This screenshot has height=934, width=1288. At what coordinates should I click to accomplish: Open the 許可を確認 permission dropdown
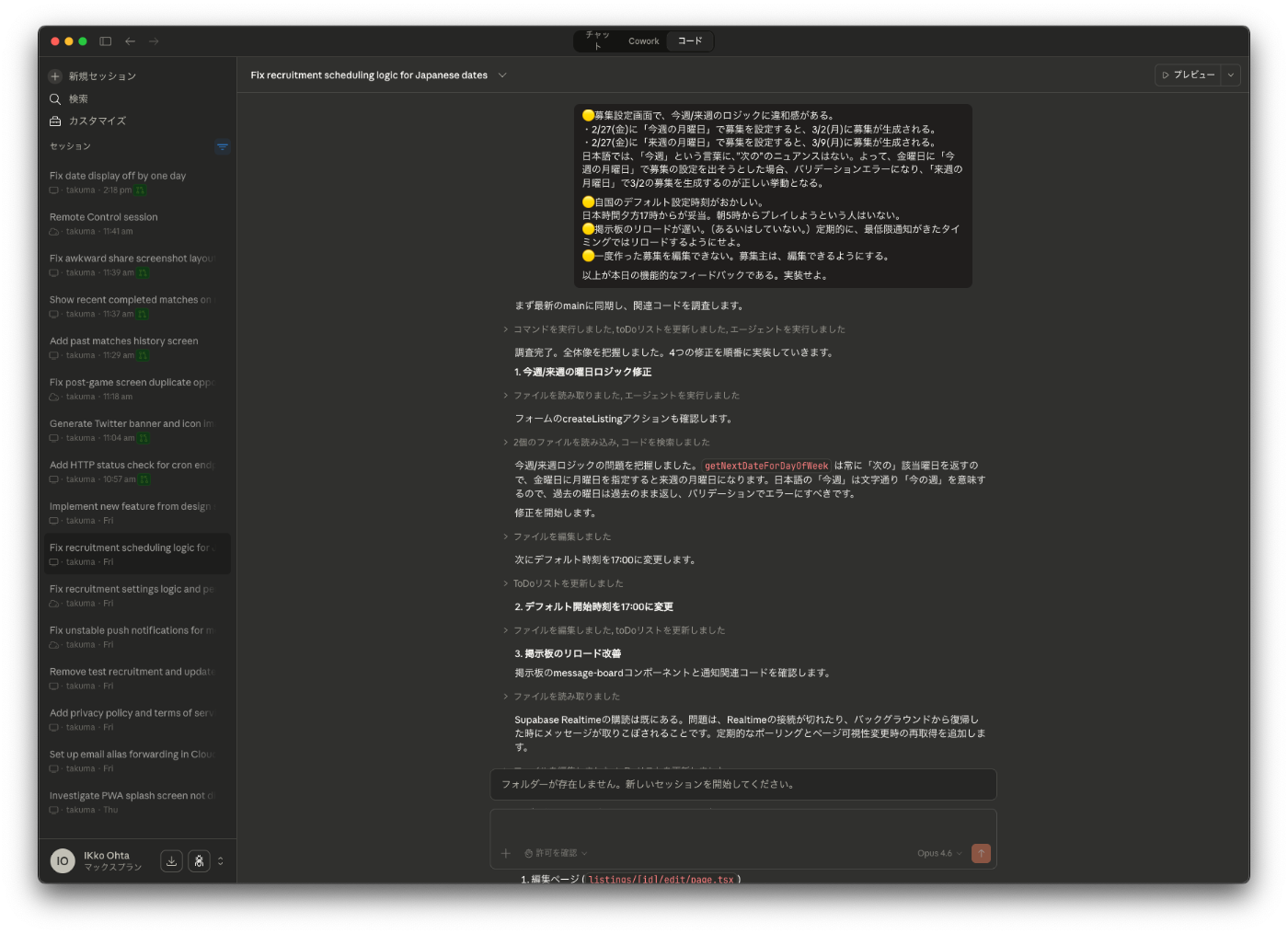556,853
